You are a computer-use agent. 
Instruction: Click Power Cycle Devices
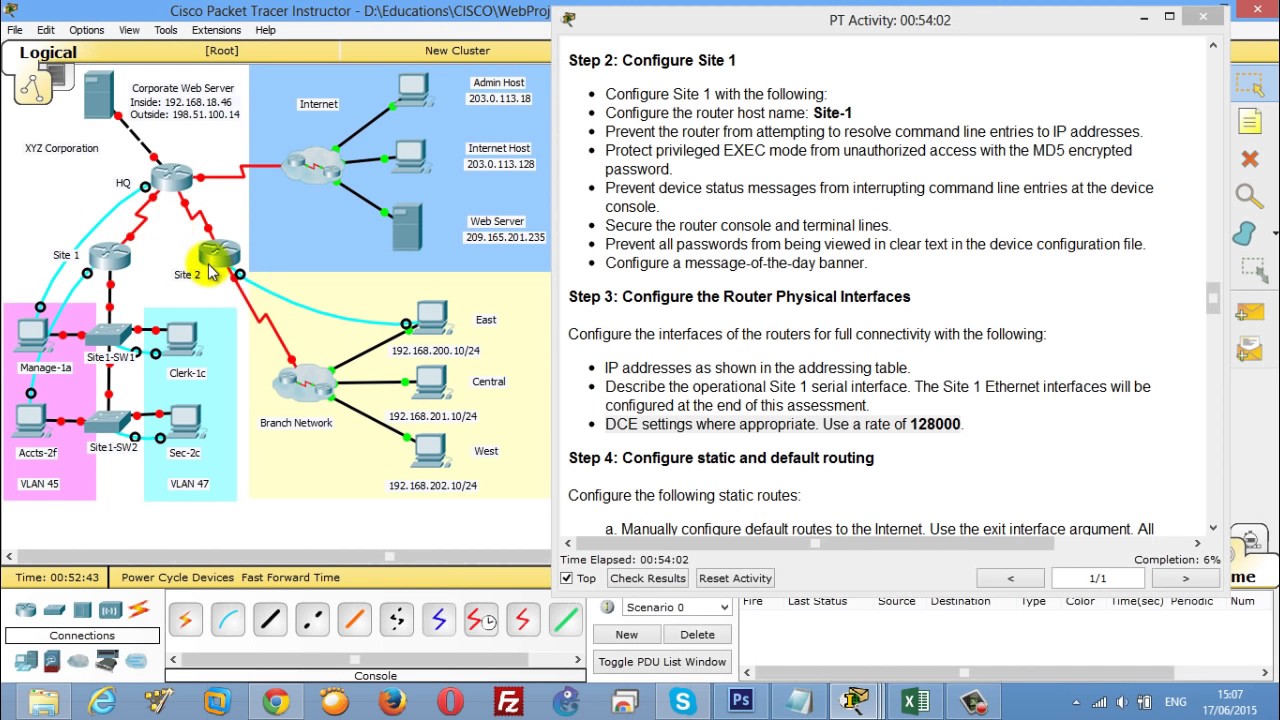coord(178,577)
